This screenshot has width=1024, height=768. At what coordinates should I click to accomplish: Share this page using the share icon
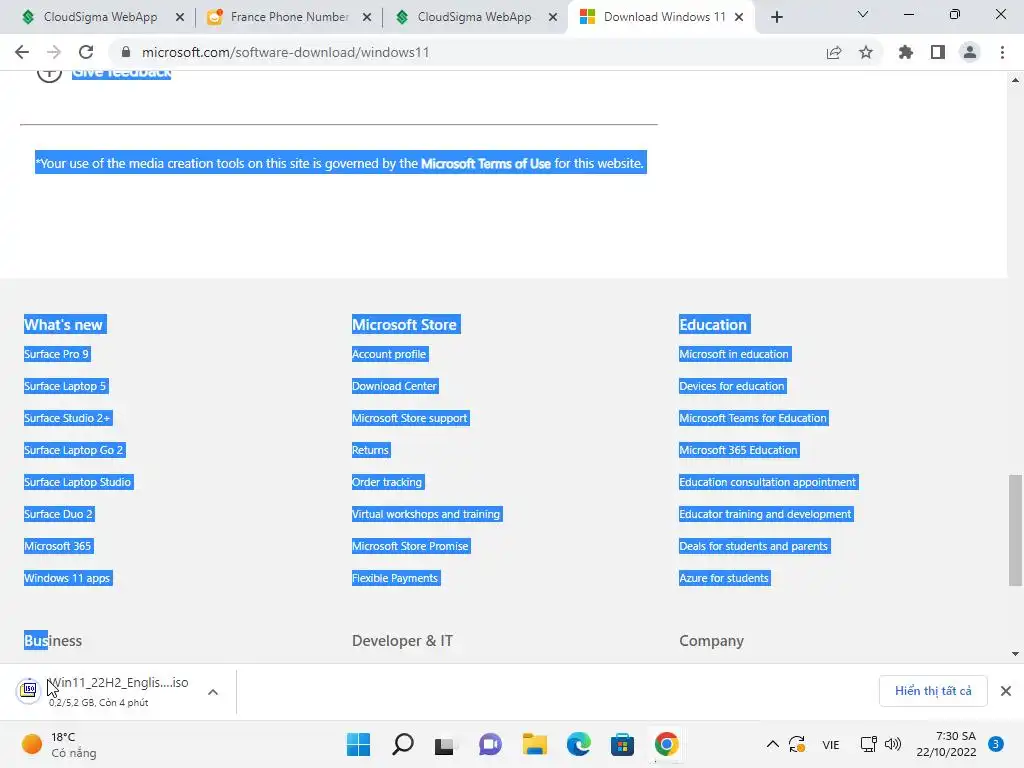(x=834, y=52)
